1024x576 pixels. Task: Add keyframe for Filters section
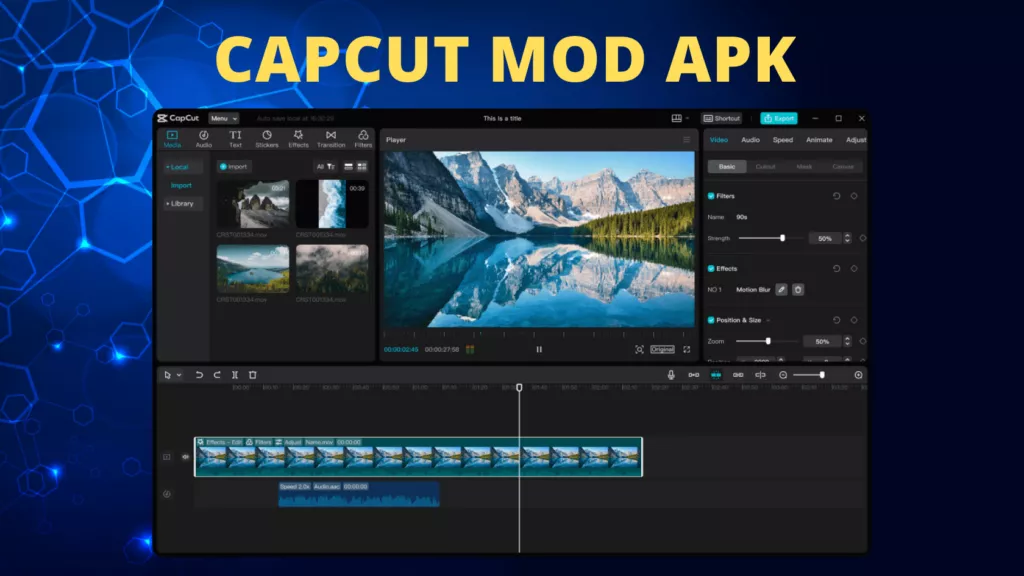[854, 196]
